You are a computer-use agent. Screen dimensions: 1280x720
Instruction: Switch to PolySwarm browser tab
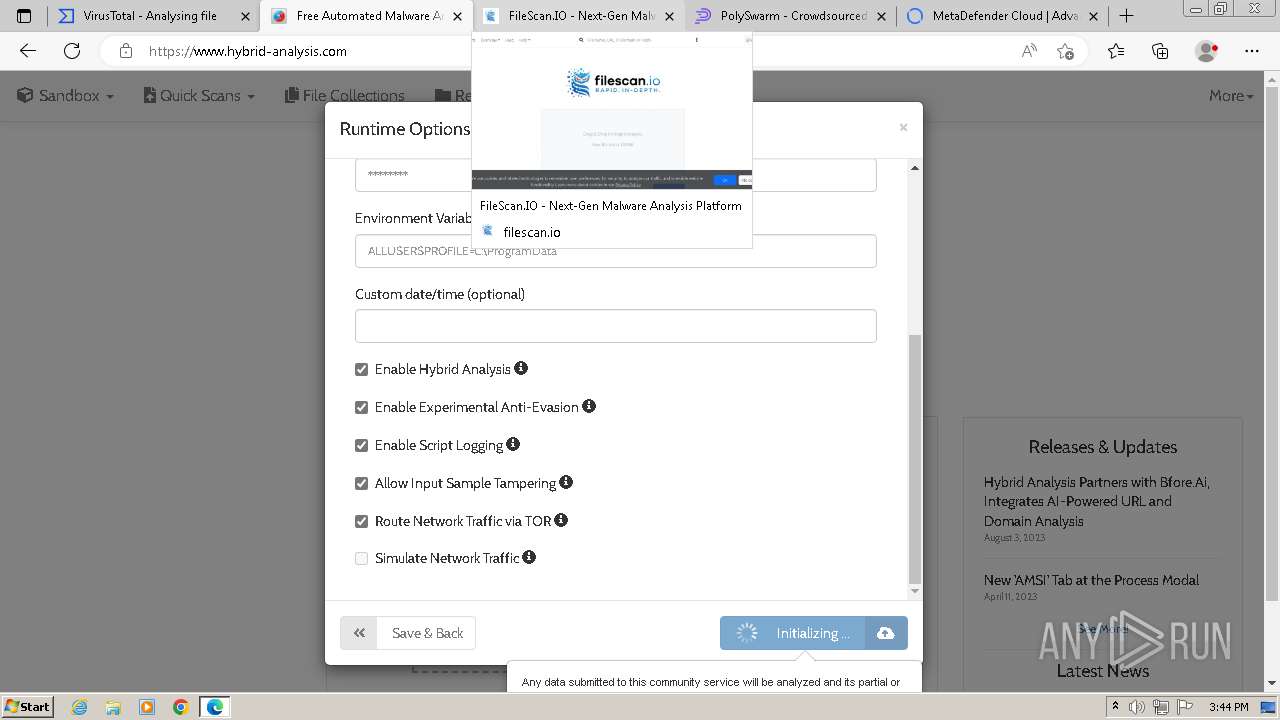click(x=790, y=16)
